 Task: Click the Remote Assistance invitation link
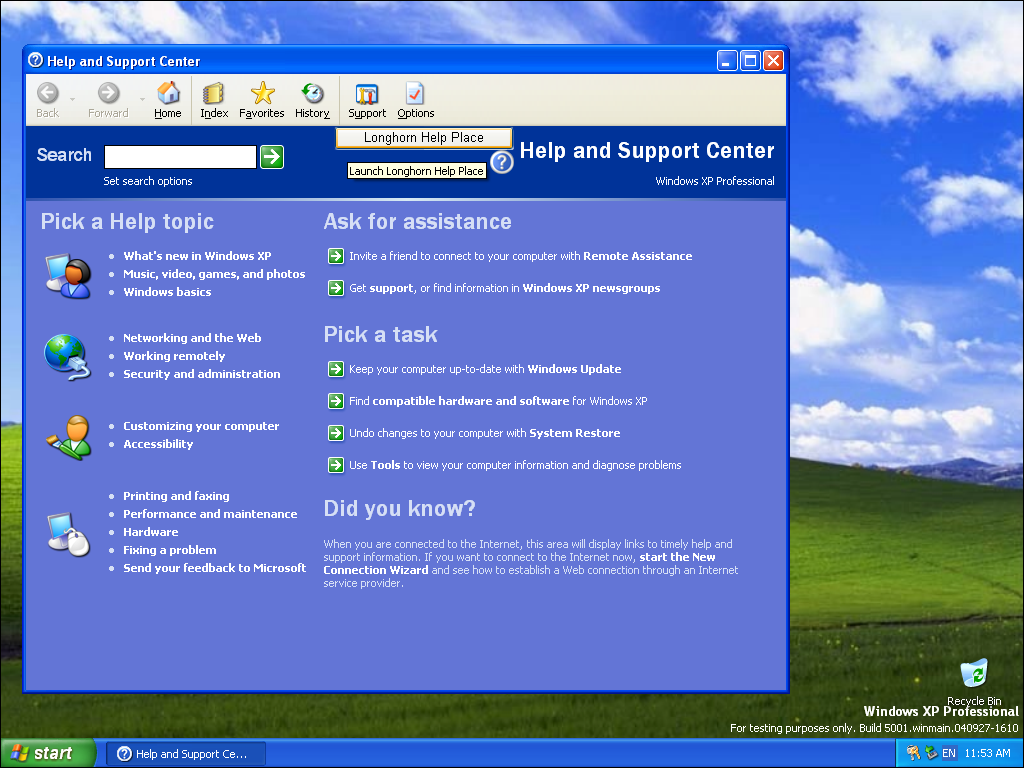tap(520, 256)
